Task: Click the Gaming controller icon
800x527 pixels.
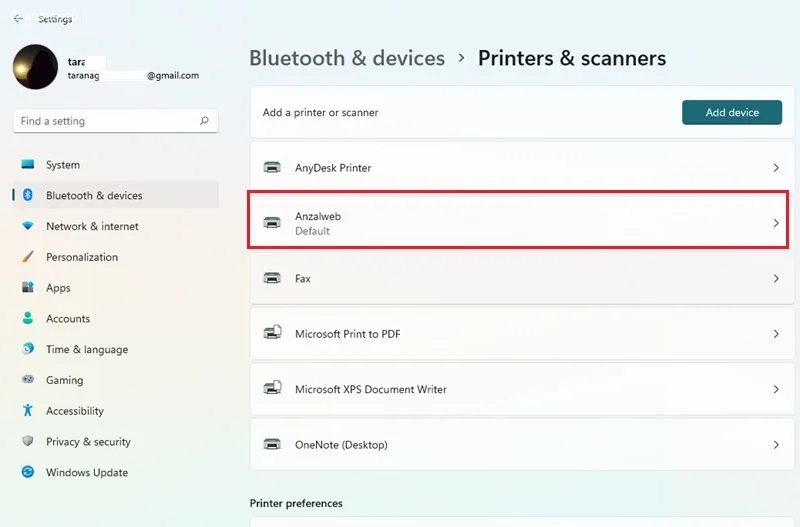Action: tap(28, 379)
